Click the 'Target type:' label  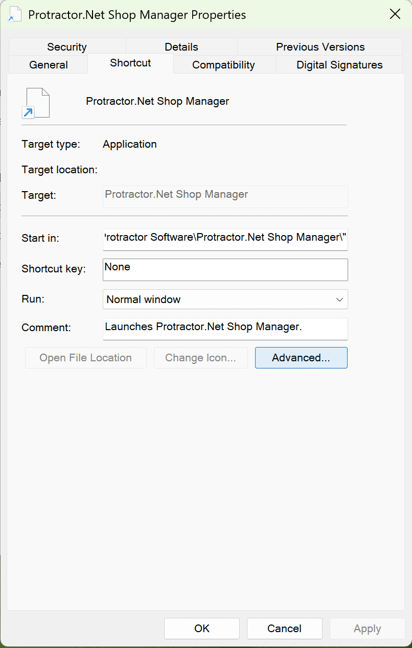[51, 144]
